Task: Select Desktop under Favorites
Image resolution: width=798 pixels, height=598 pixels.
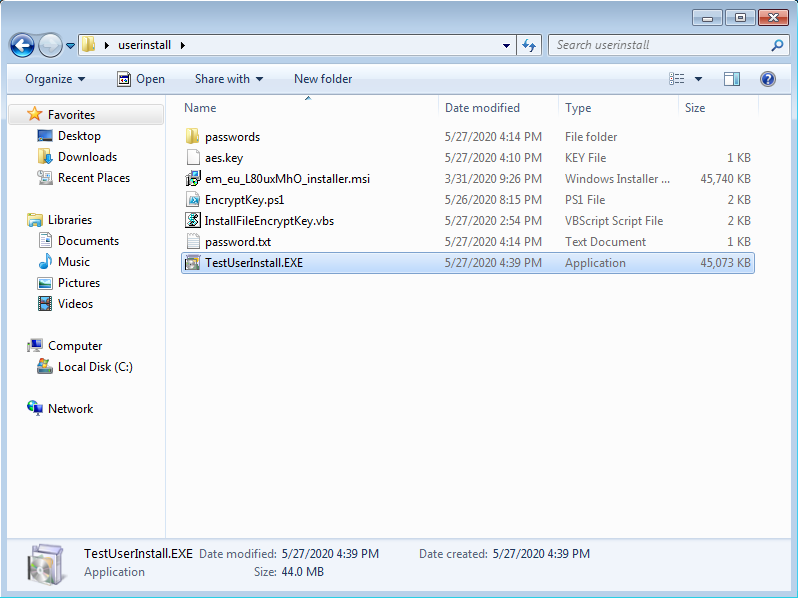Action: [79, 136]
